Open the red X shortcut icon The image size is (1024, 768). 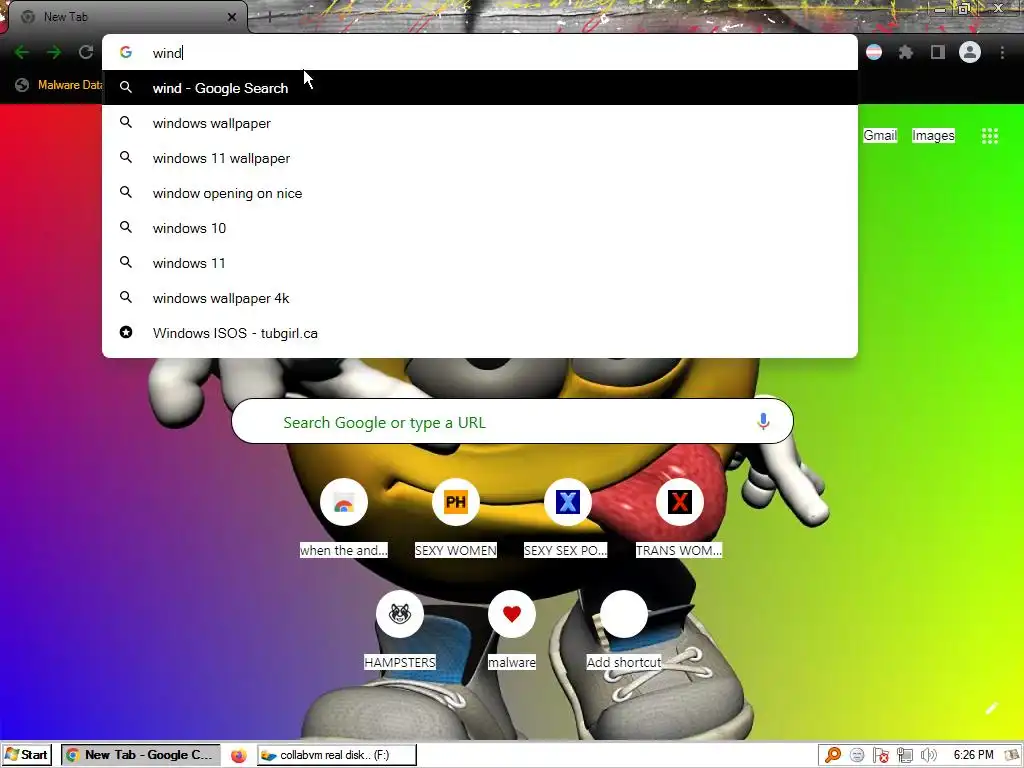[680, 502]
